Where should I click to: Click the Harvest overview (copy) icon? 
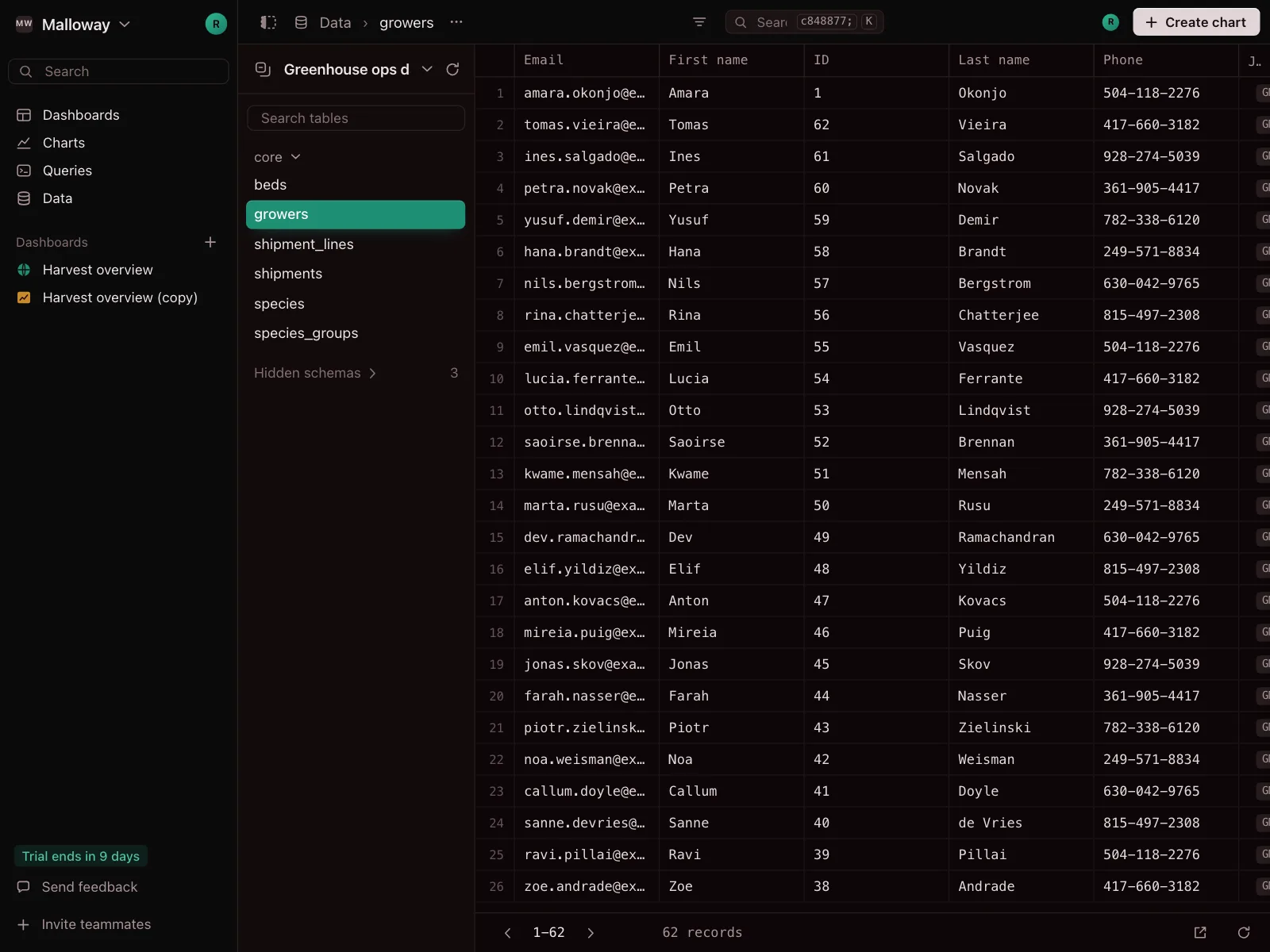pos(24,297)
